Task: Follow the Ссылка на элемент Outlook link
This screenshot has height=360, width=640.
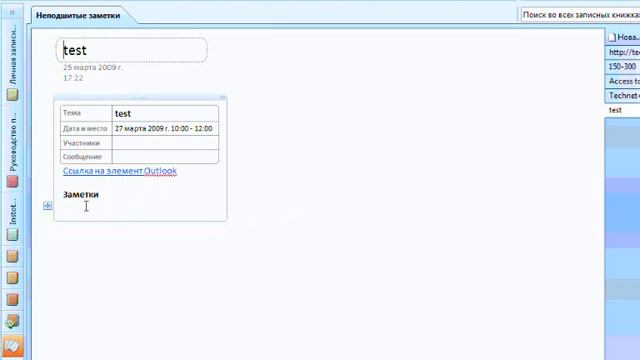Action: coord(120,171)
